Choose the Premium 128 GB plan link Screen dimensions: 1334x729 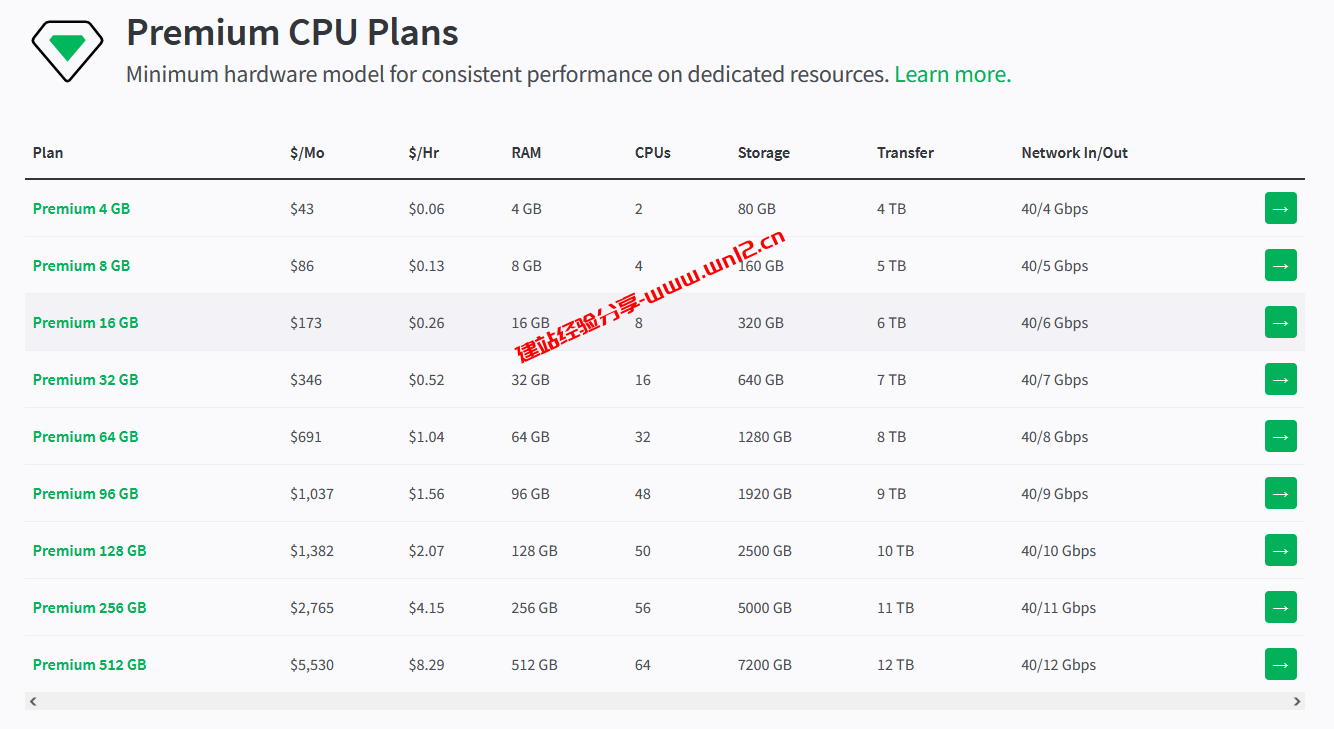pos(89,551)
